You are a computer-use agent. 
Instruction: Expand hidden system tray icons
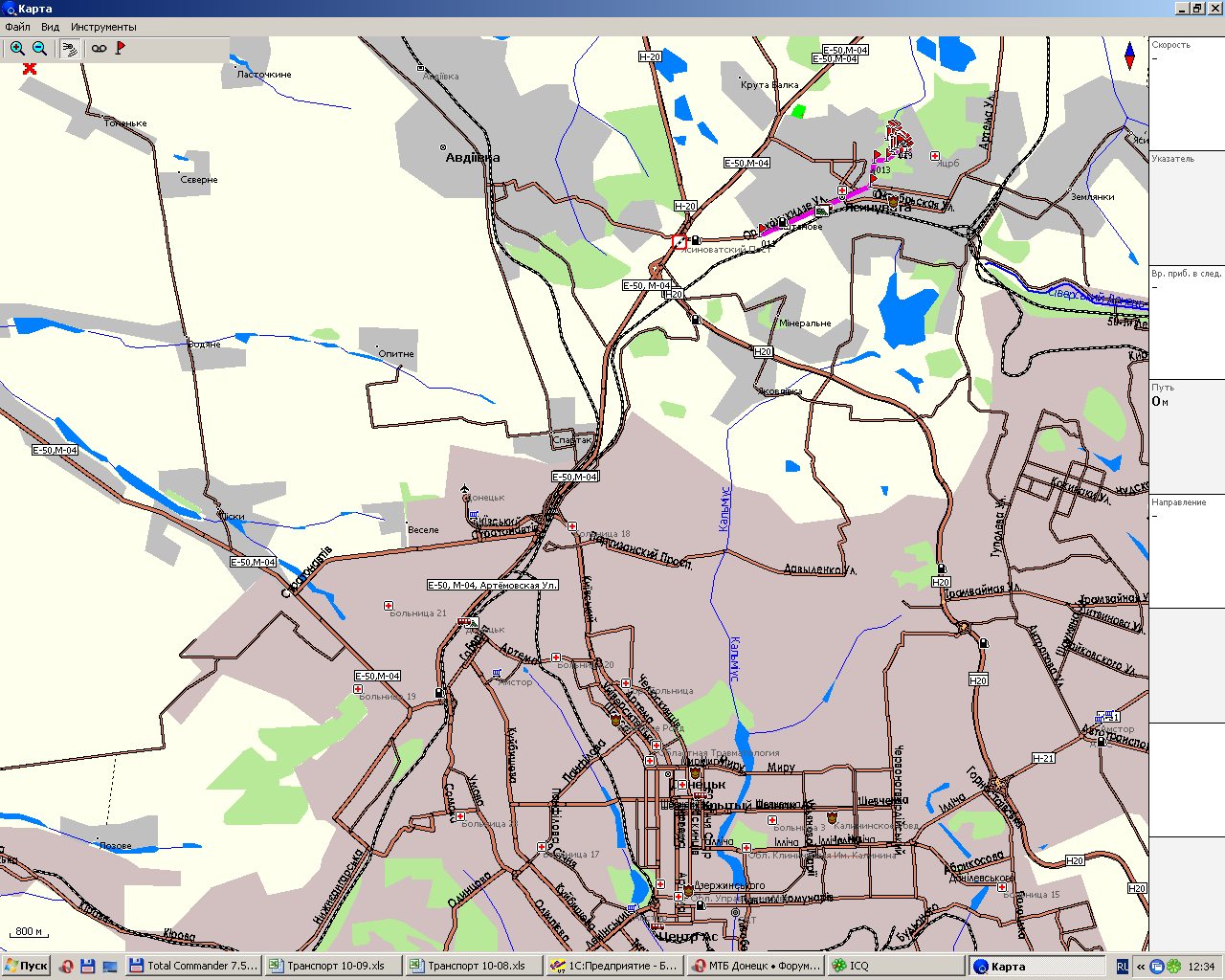[x=1141, y=967]
